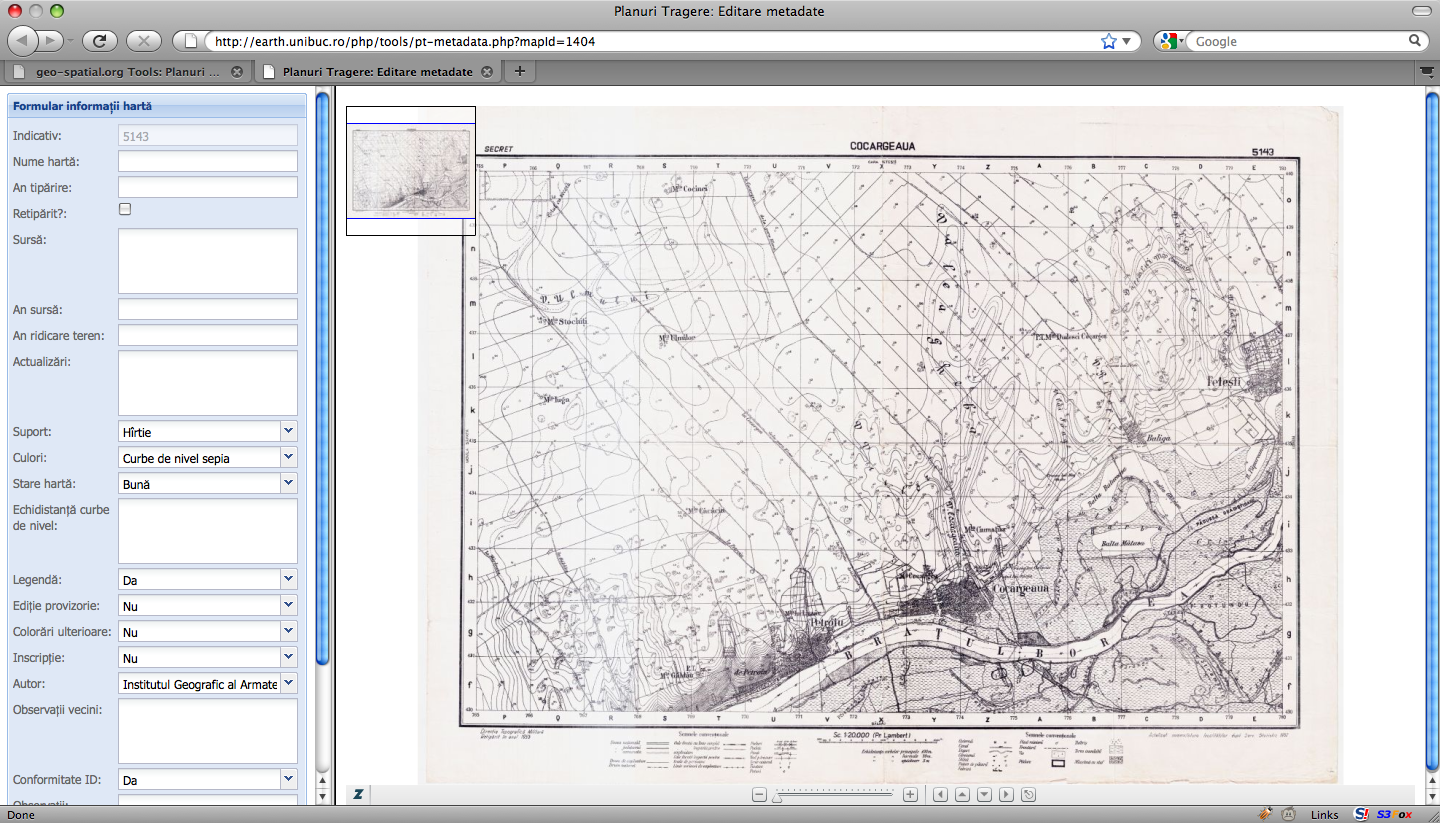
Task: Click the Actualizări text area
Action: (x=208, y=383)
